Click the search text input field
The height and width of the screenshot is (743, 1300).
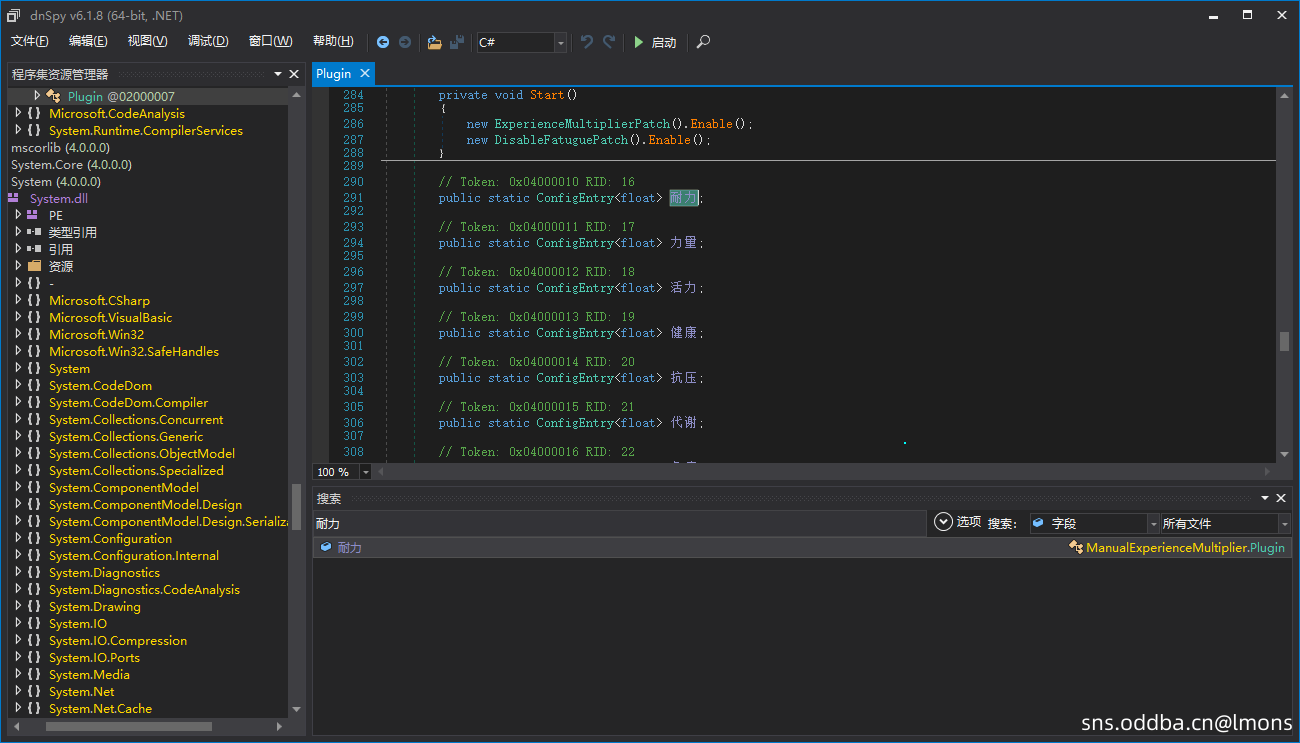pos(618,523)
